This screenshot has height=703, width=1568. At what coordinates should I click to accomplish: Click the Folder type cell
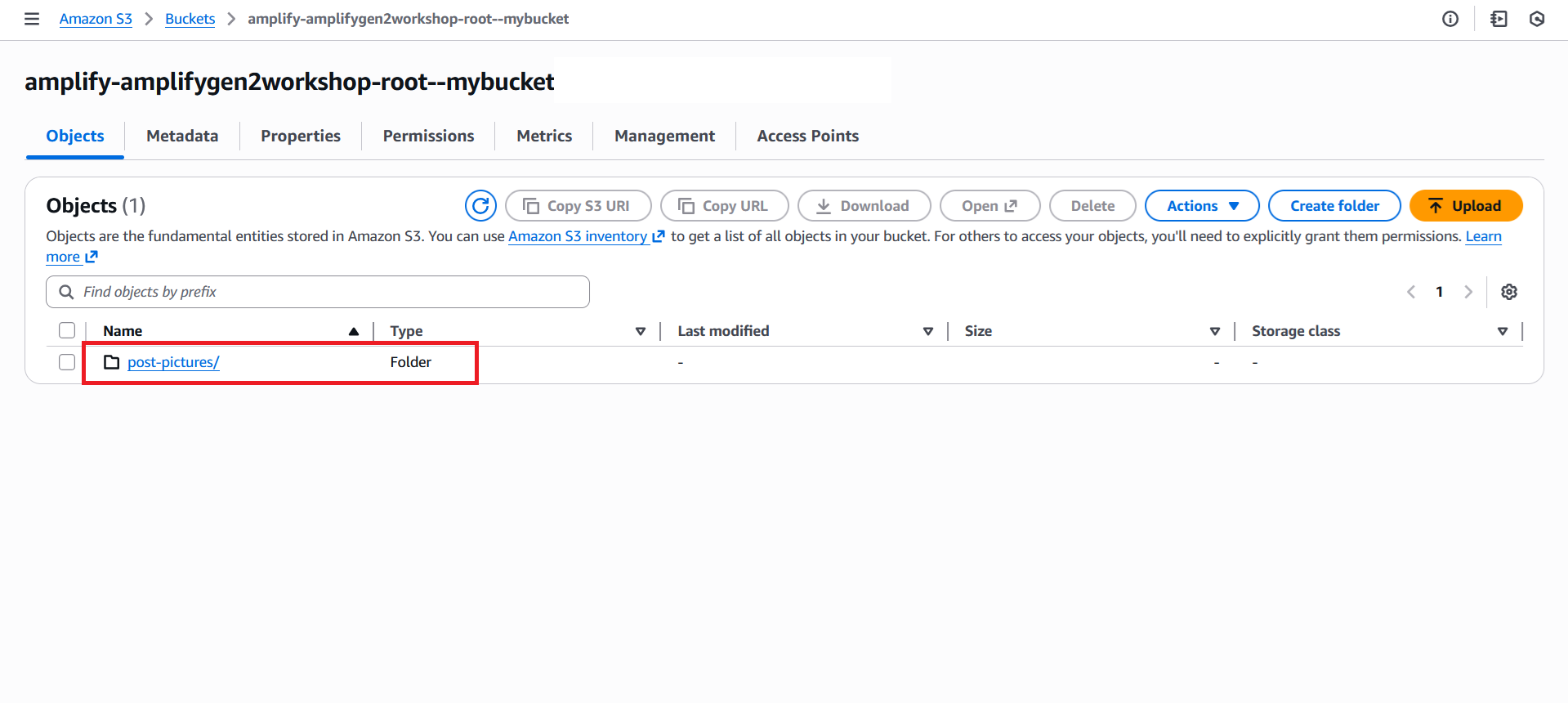pyautogui.click(x=410, y=362)
